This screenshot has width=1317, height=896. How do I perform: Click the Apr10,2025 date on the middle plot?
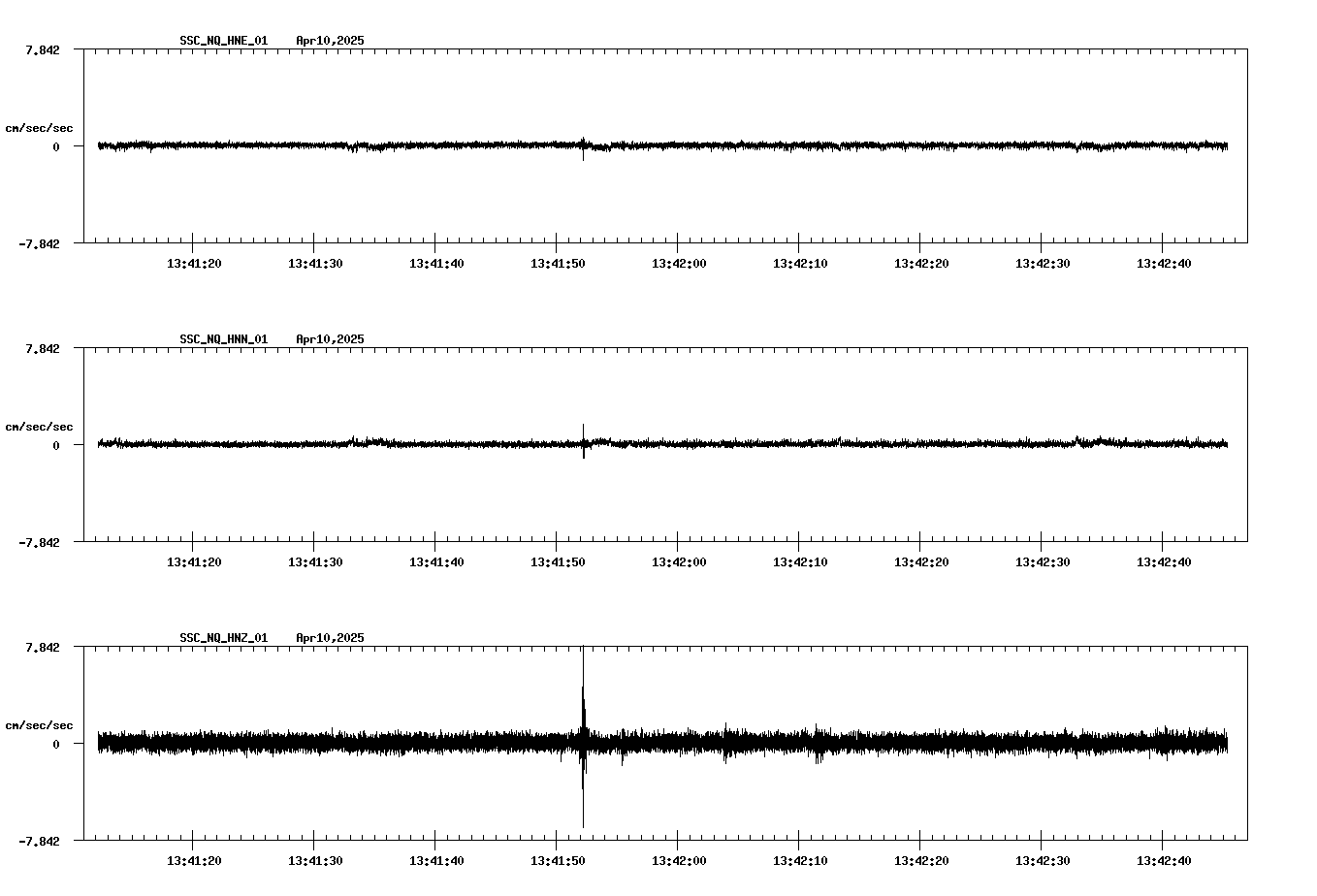pos(329,339)
